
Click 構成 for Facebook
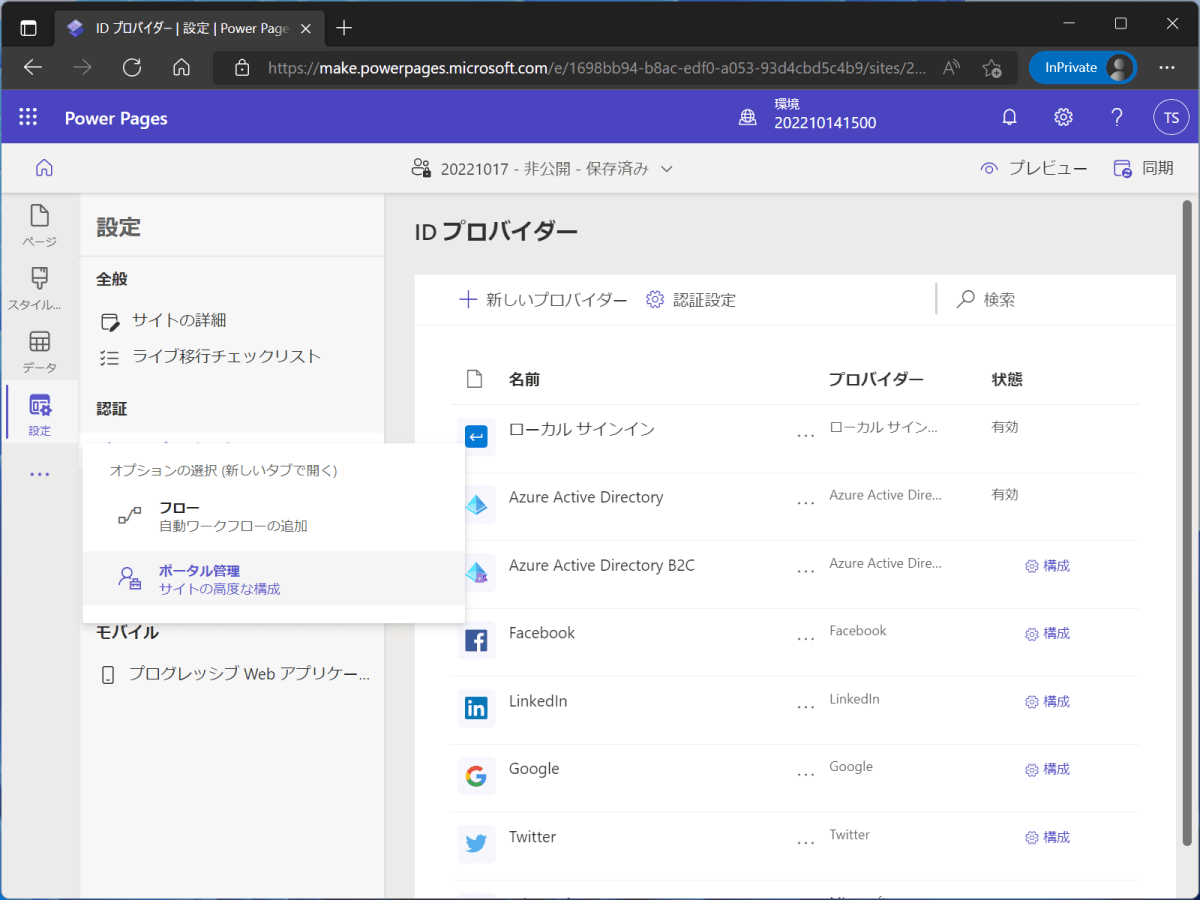(x=1047, y=634)
